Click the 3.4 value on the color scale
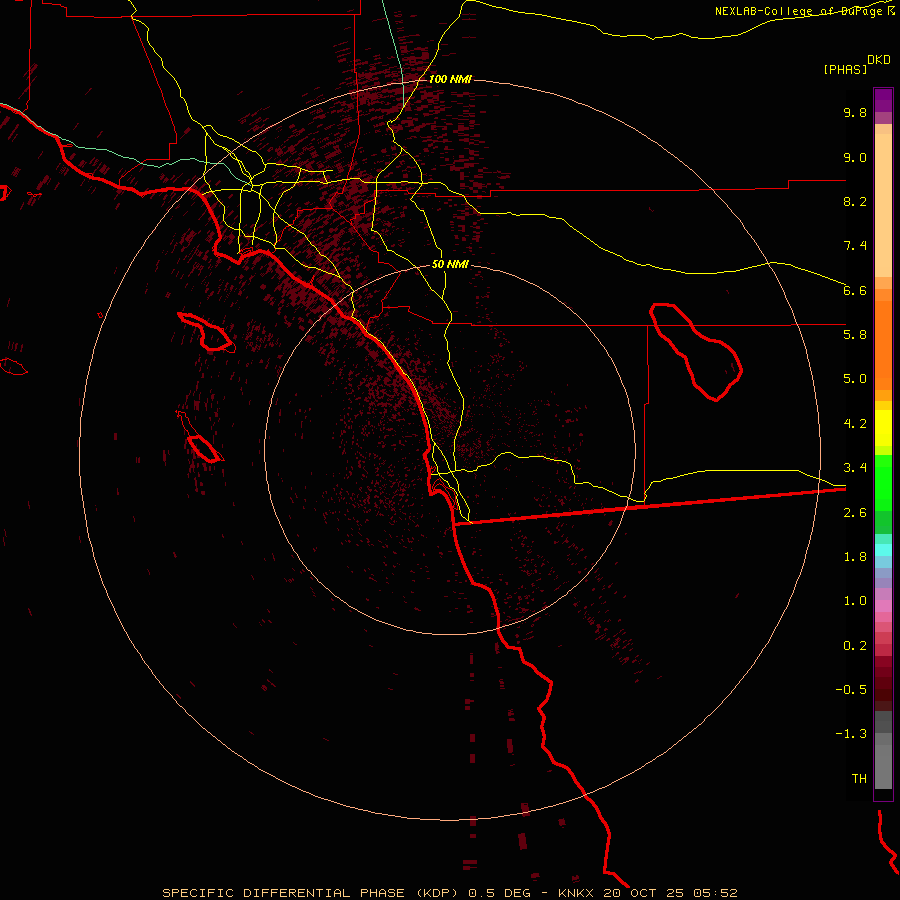 pos(855,468)
